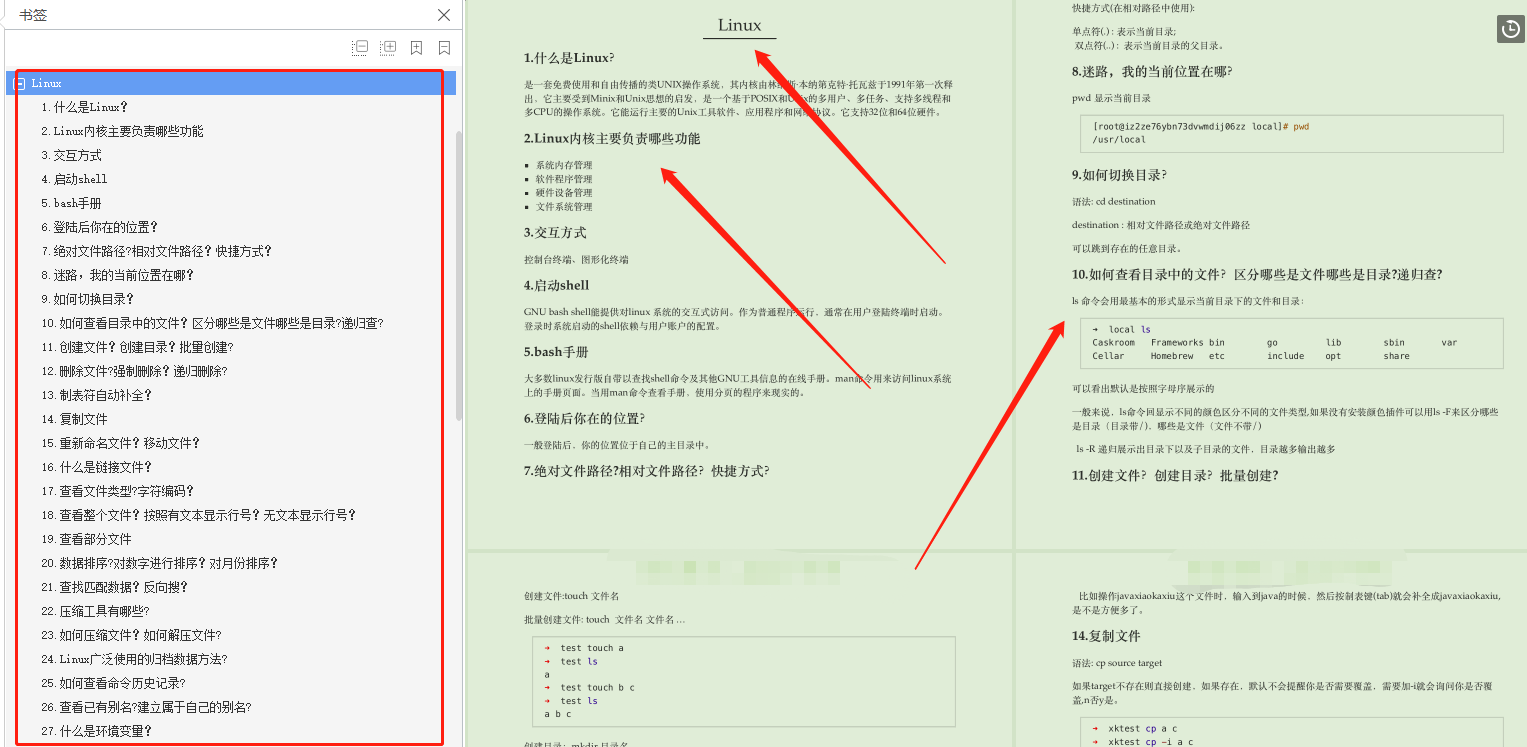Click list item 文件系统管理
The height and width of the screenshot is (747, 1527).
tap(564, 207)
